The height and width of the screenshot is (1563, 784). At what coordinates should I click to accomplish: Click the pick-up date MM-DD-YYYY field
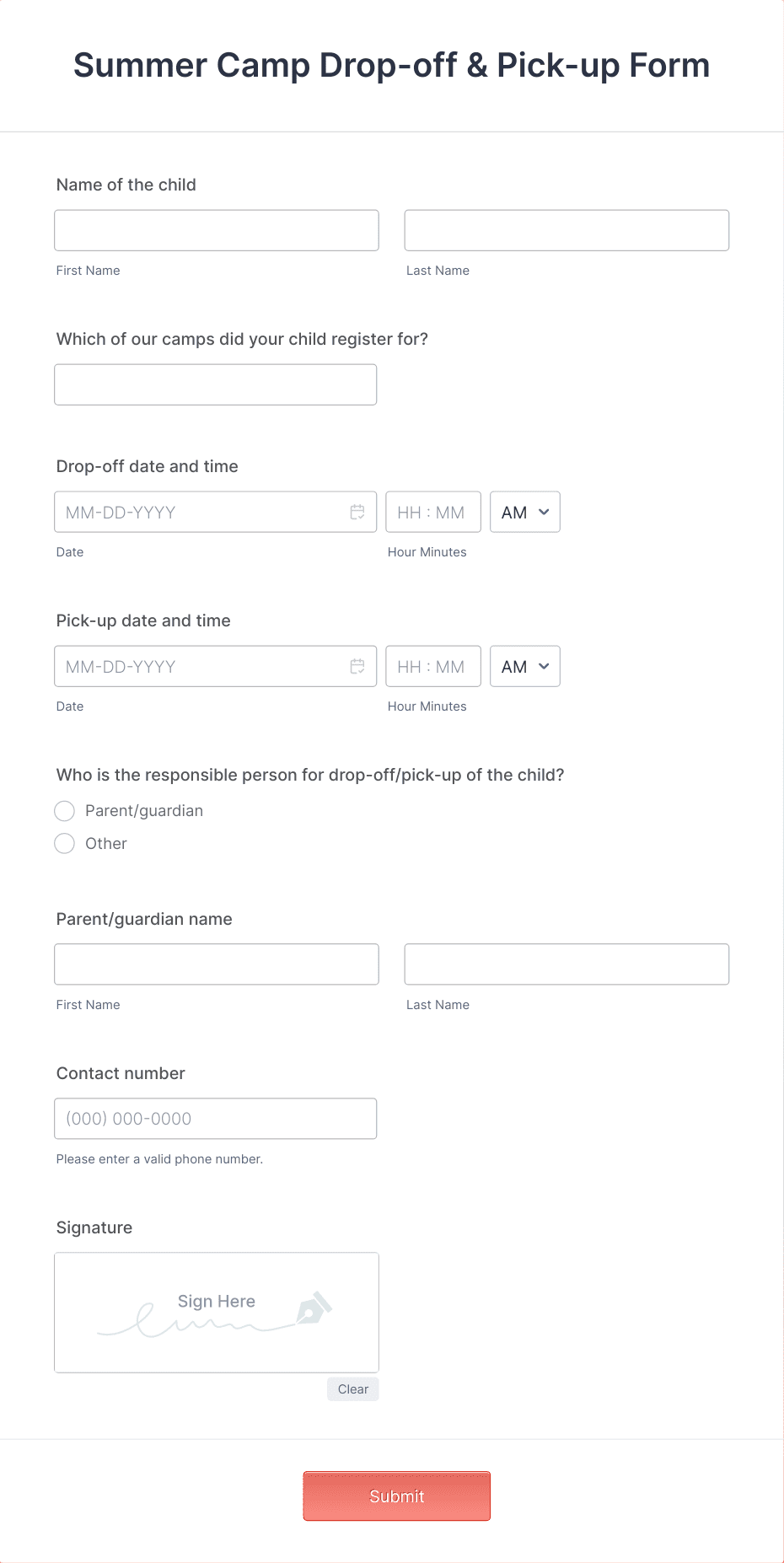point(216,666)
